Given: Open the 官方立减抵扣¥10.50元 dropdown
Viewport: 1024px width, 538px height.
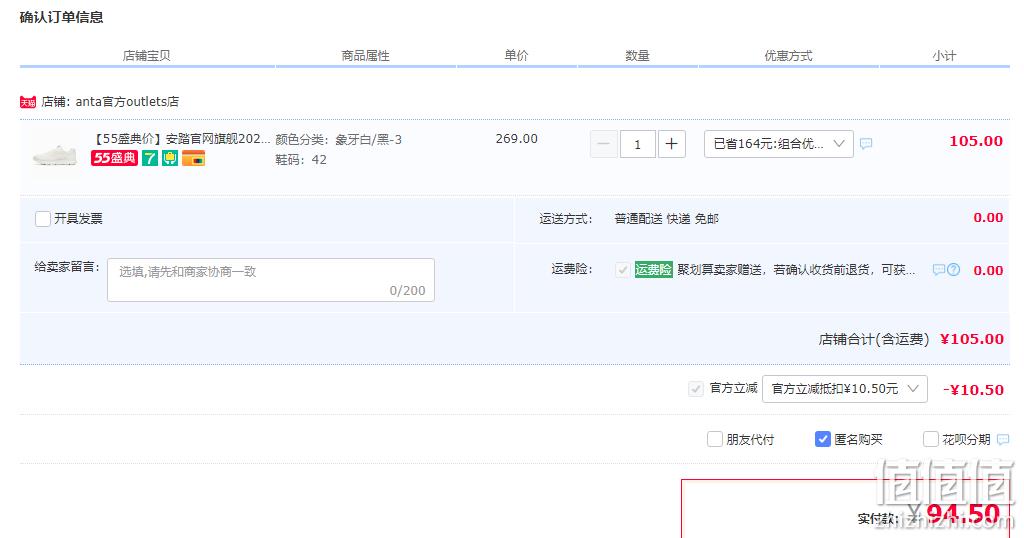Looking at the screenshot, I should [844, 388].
